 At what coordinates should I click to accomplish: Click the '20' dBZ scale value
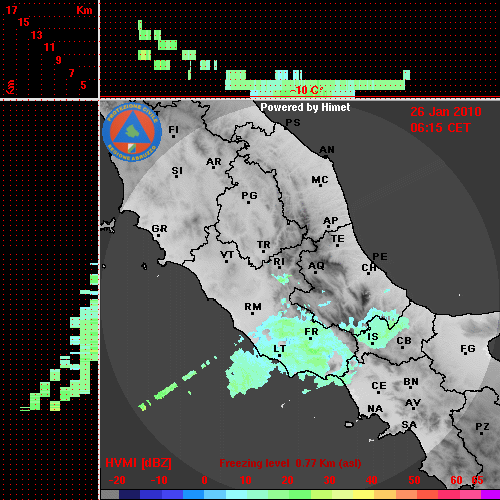click(x=287, y=480)
